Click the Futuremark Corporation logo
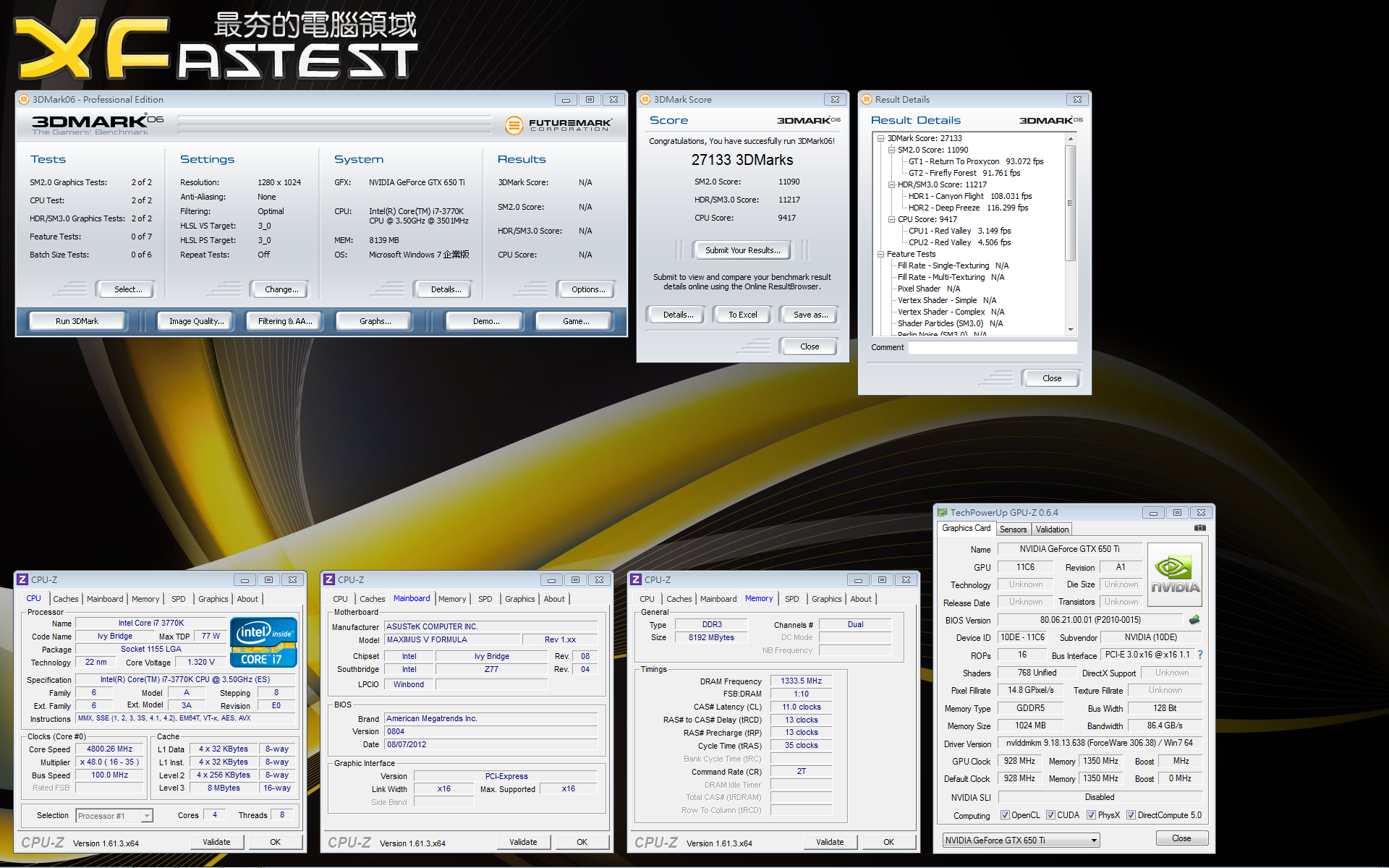 [558, 125]
